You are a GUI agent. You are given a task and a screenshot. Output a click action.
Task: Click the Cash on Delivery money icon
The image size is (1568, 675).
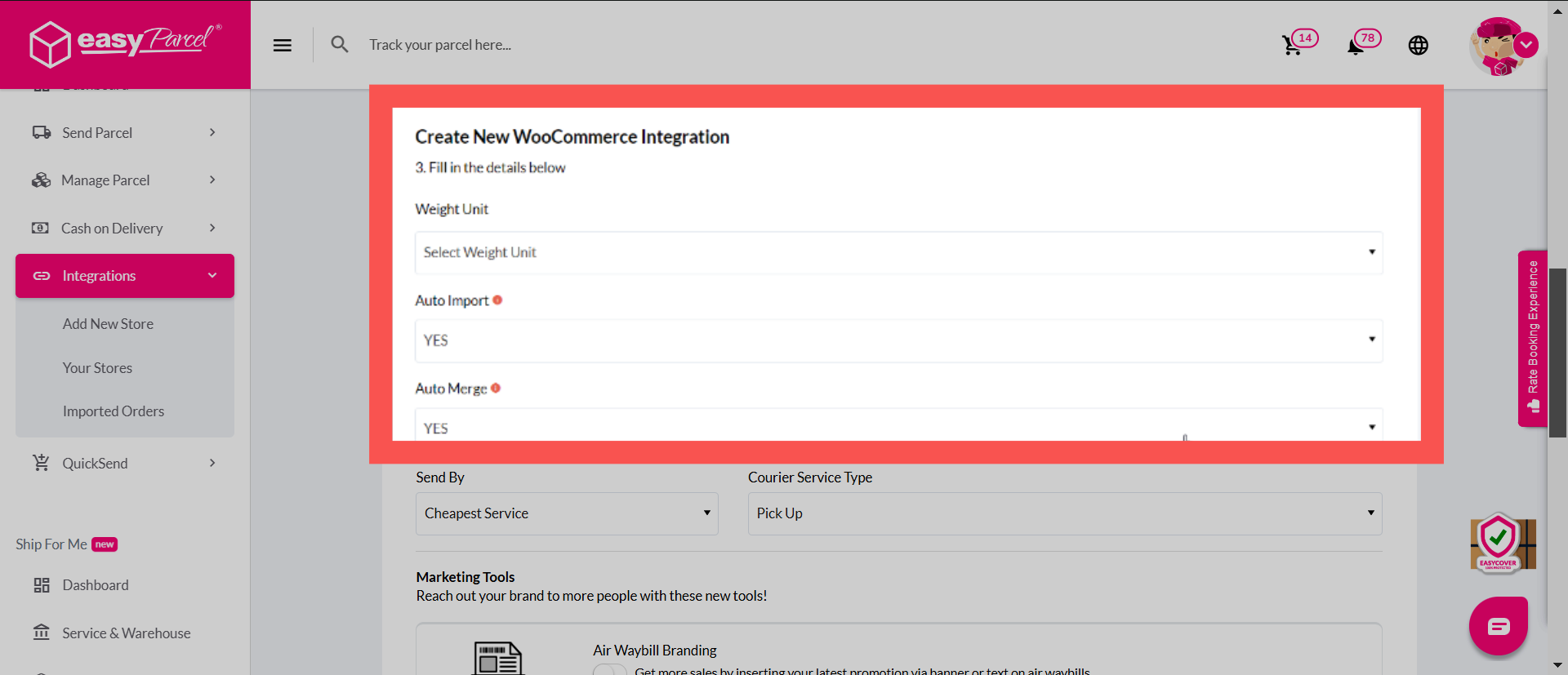[x=40, y=228]
